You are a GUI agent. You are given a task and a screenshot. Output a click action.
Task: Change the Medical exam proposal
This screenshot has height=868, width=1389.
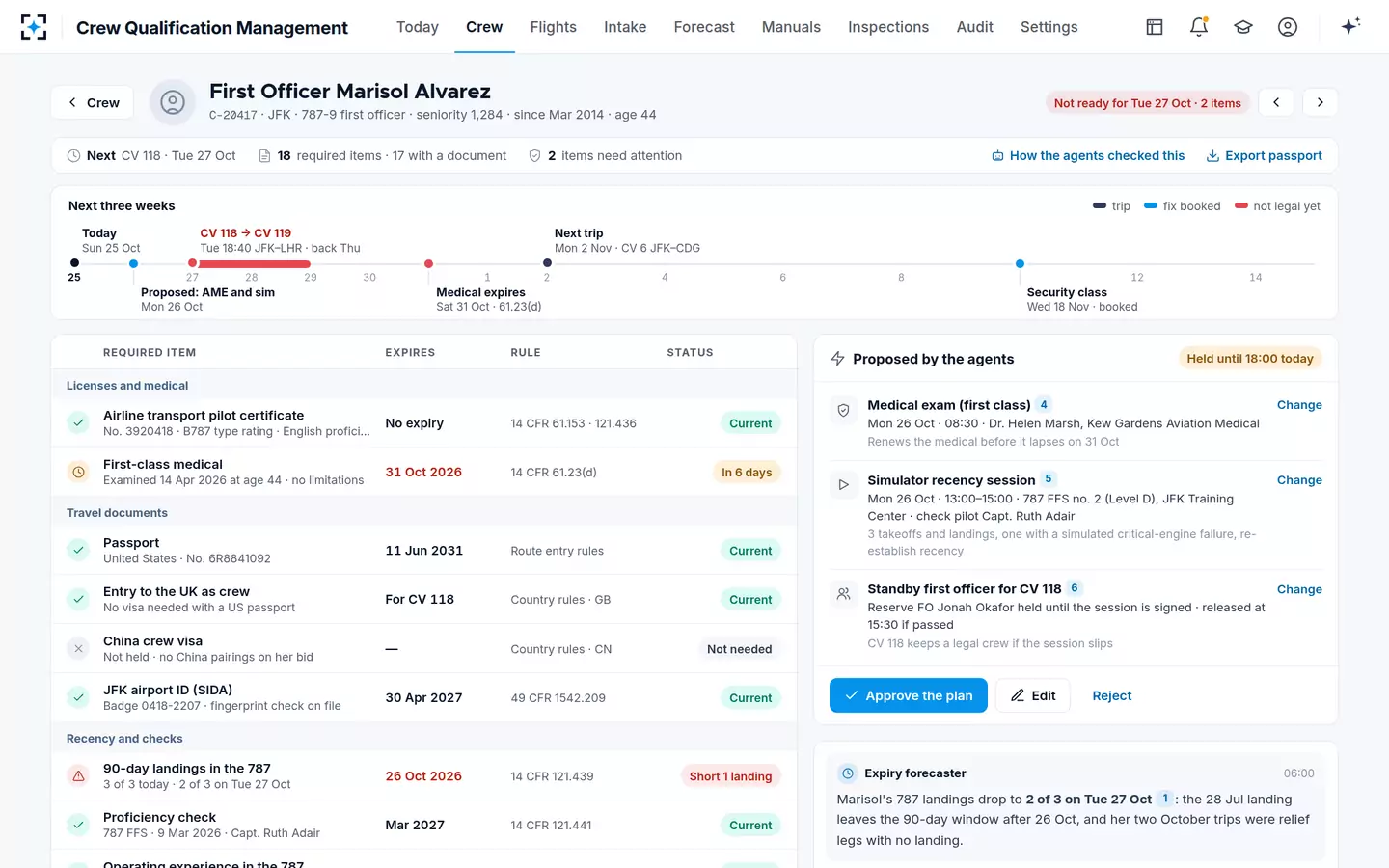click(1299, 405)
